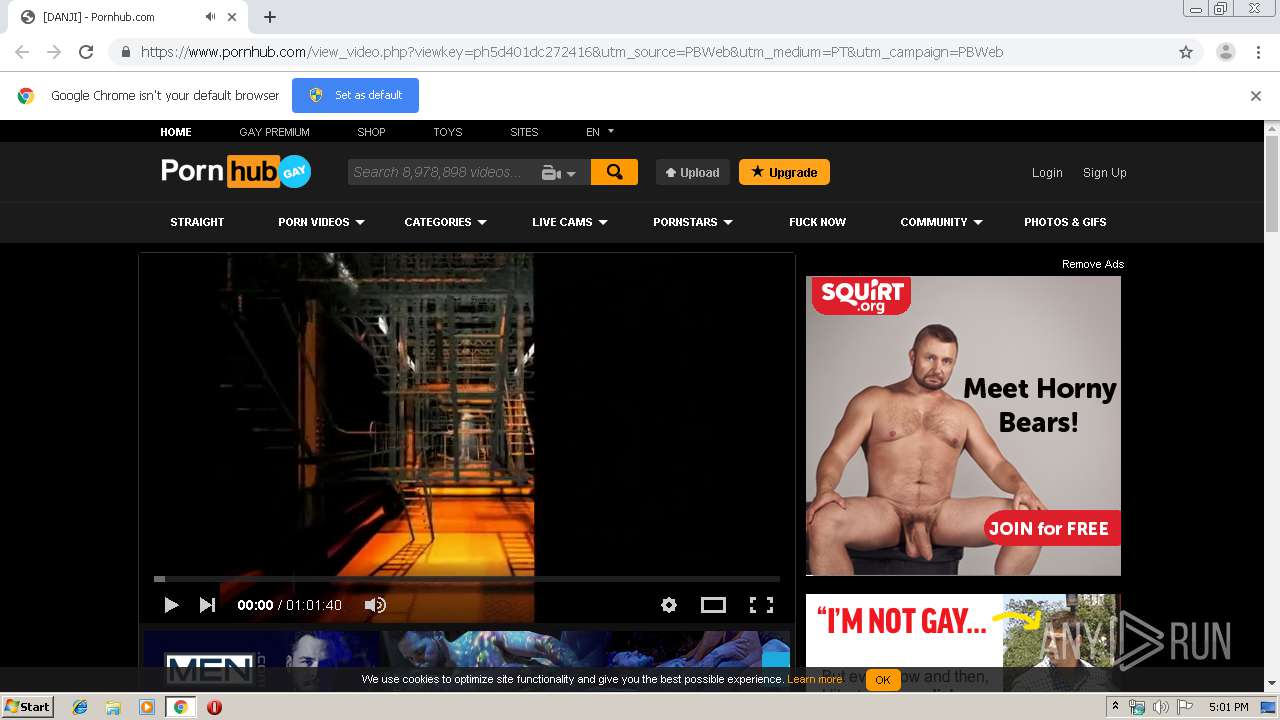Open the file explorer taskbar icon
The image size is (1280, 720).
tap(113, 707)
